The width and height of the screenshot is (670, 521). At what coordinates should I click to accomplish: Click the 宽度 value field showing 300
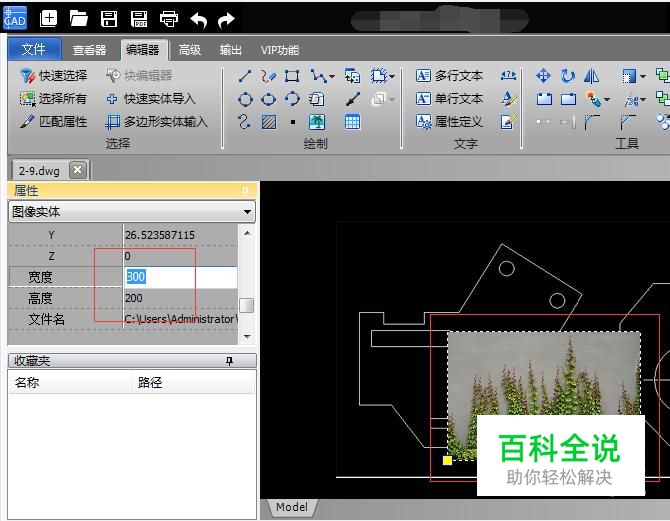[180, 277]
